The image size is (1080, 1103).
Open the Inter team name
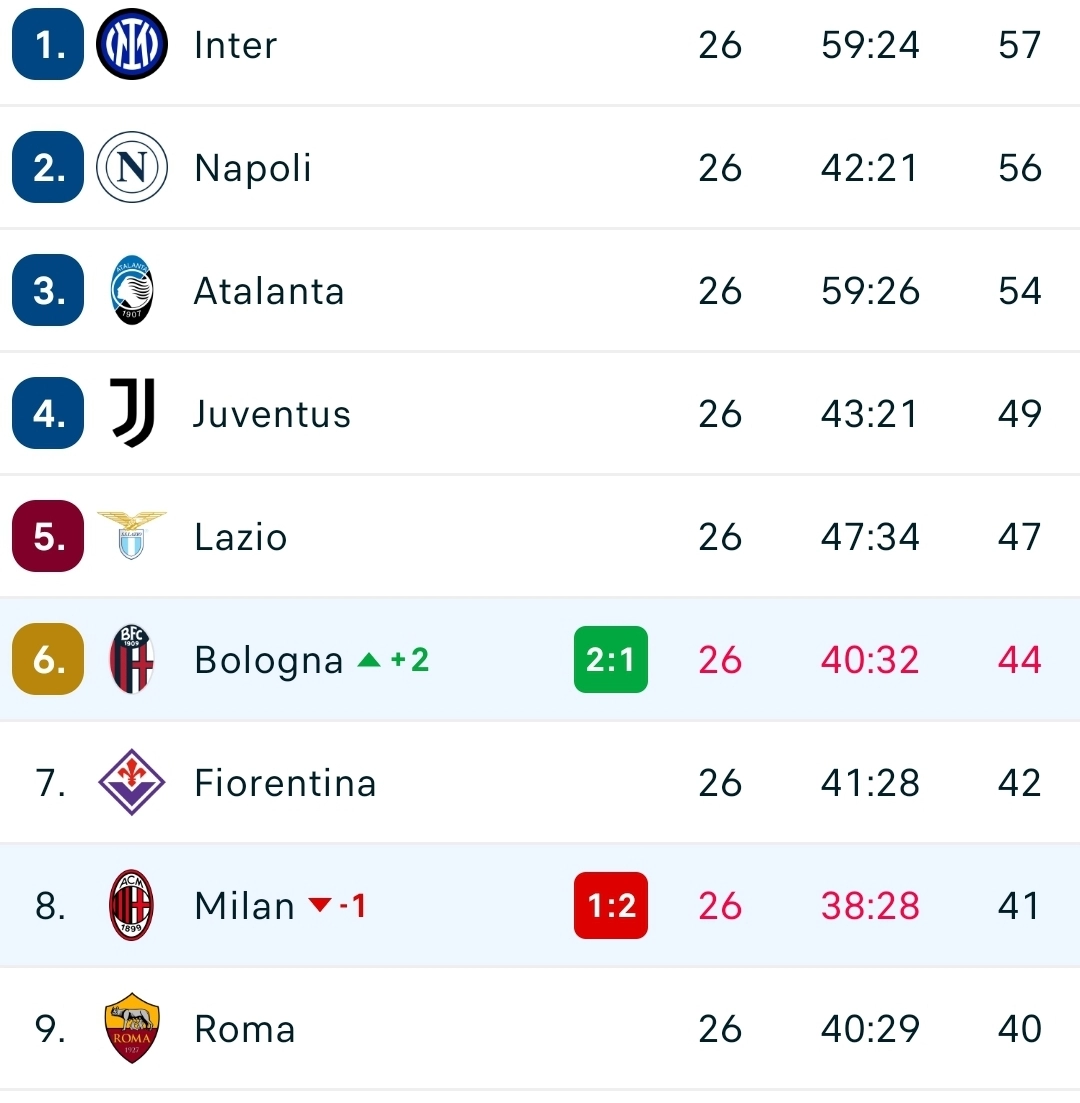click(235, 45)
